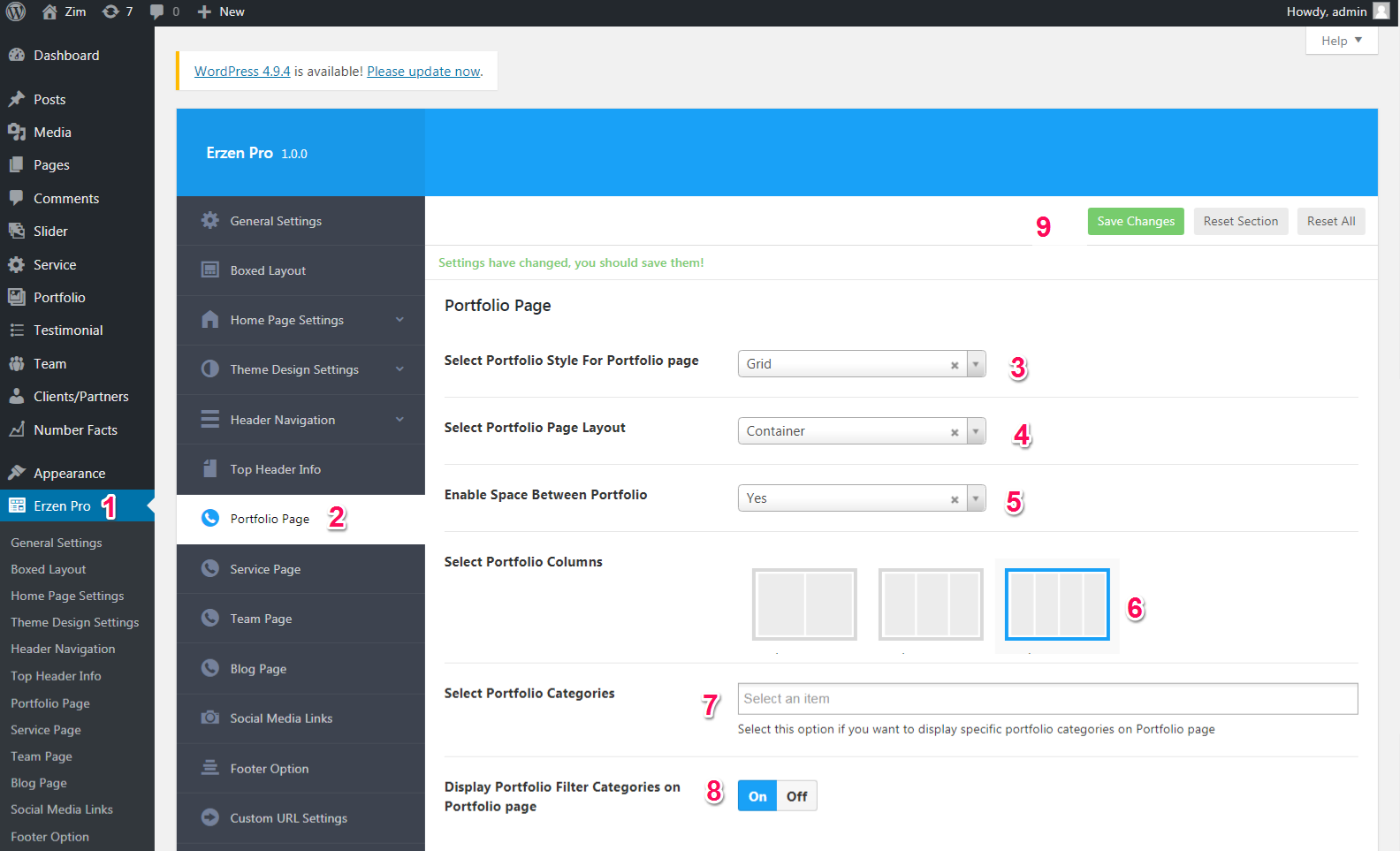Image resolution: width=1400 pixels, height=851 pixels.
Task: Click the WordPress logo in admin bar
Action: tap(16, 11)
